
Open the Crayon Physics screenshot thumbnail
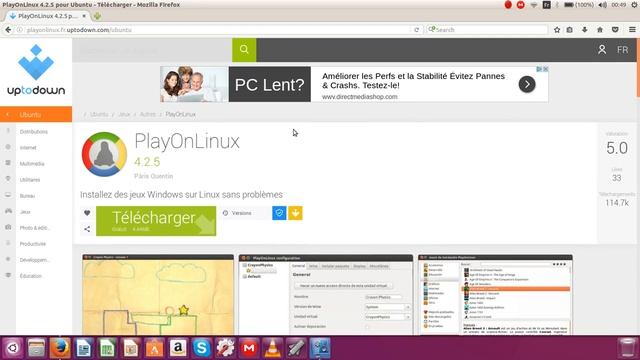pos(158,295)
